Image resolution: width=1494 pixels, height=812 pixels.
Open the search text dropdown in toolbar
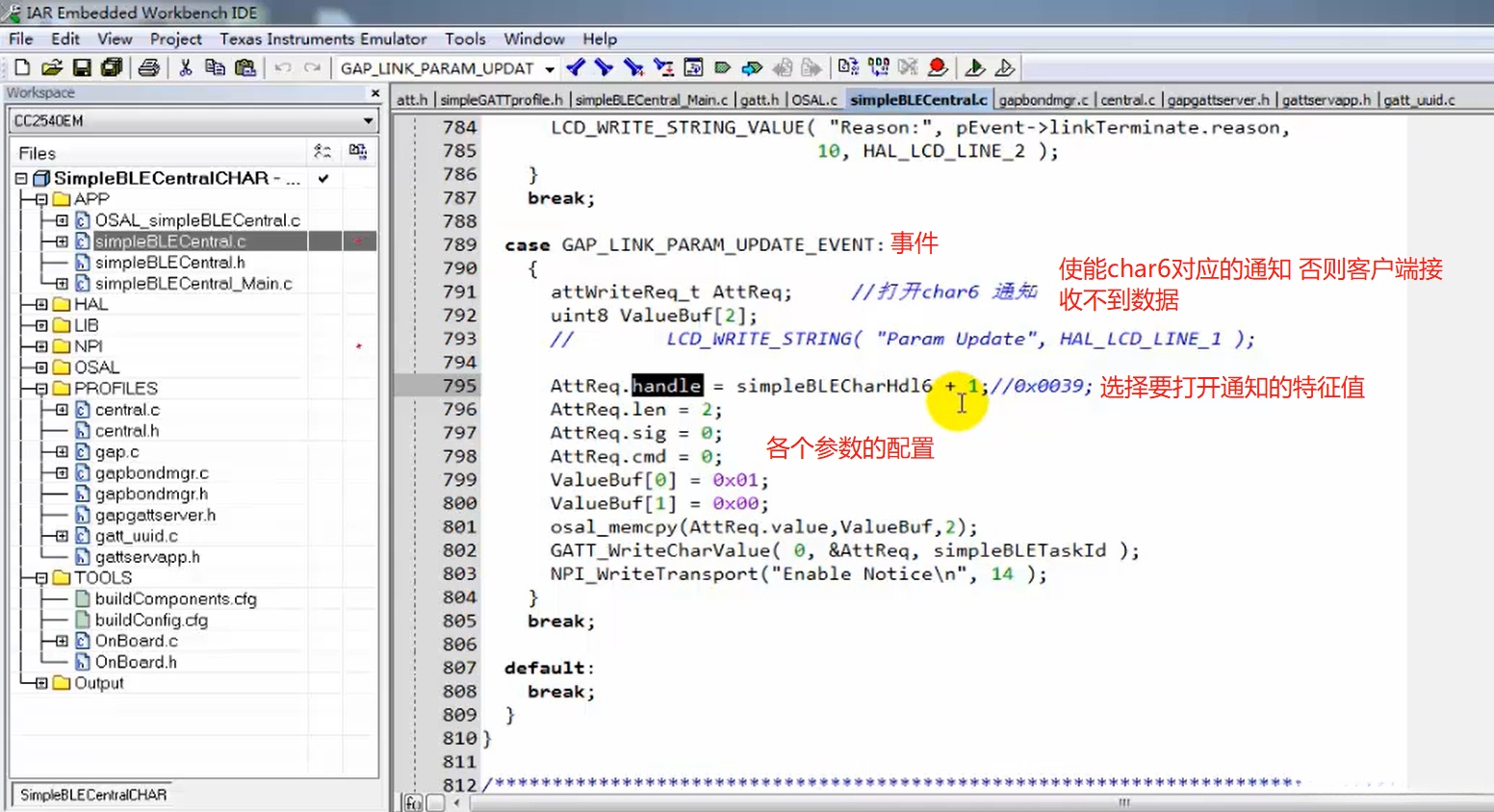[550, 68]
